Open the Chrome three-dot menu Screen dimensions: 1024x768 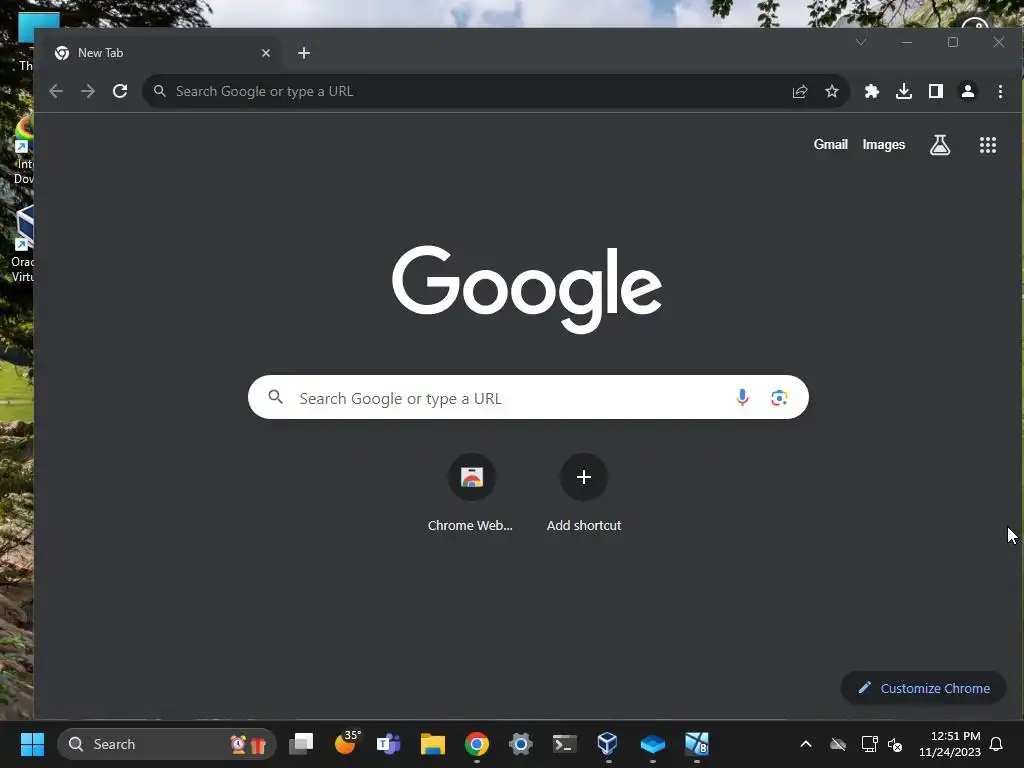click(1000, 91)
